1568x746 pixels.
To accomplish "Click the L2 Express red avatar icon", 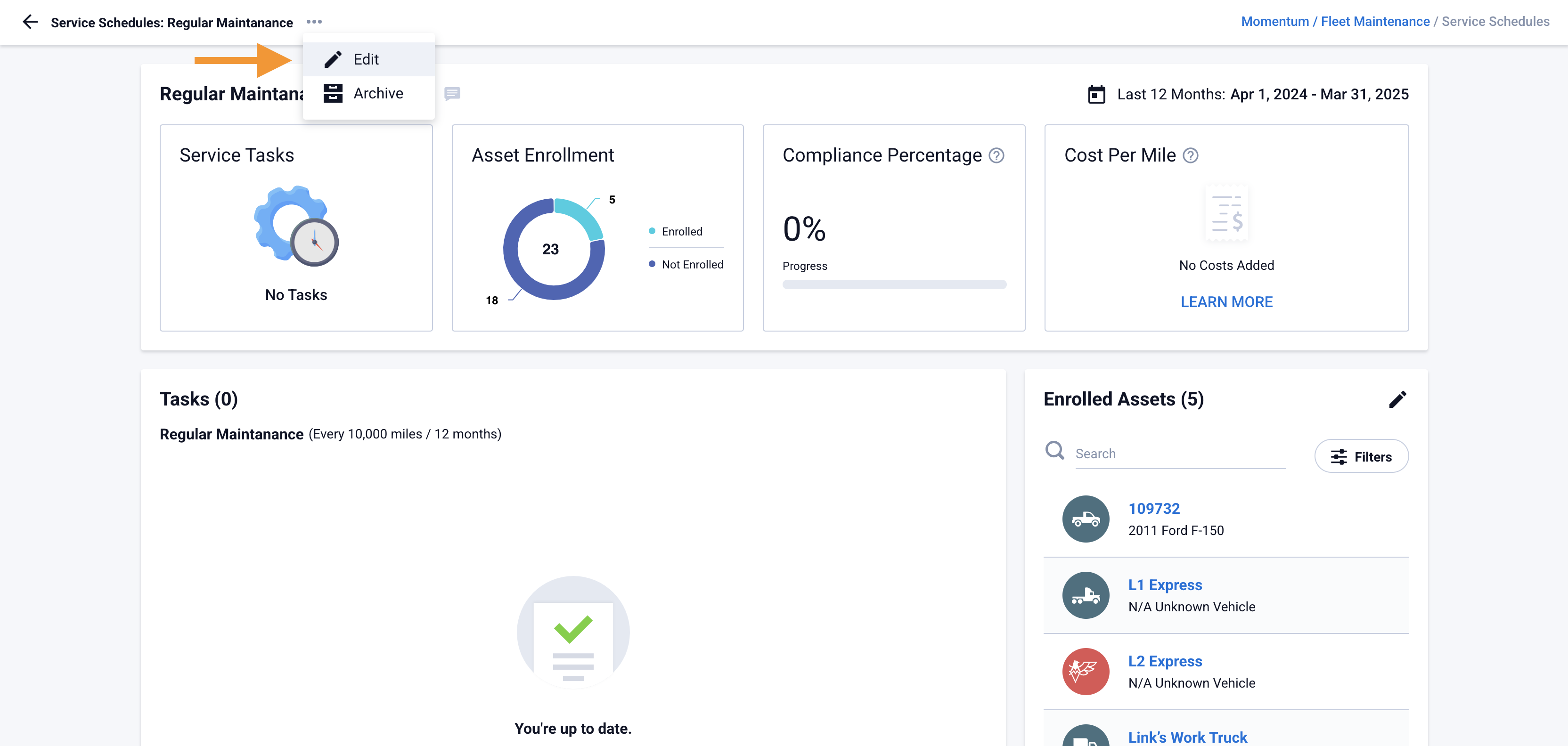I will click(1086, 671).
